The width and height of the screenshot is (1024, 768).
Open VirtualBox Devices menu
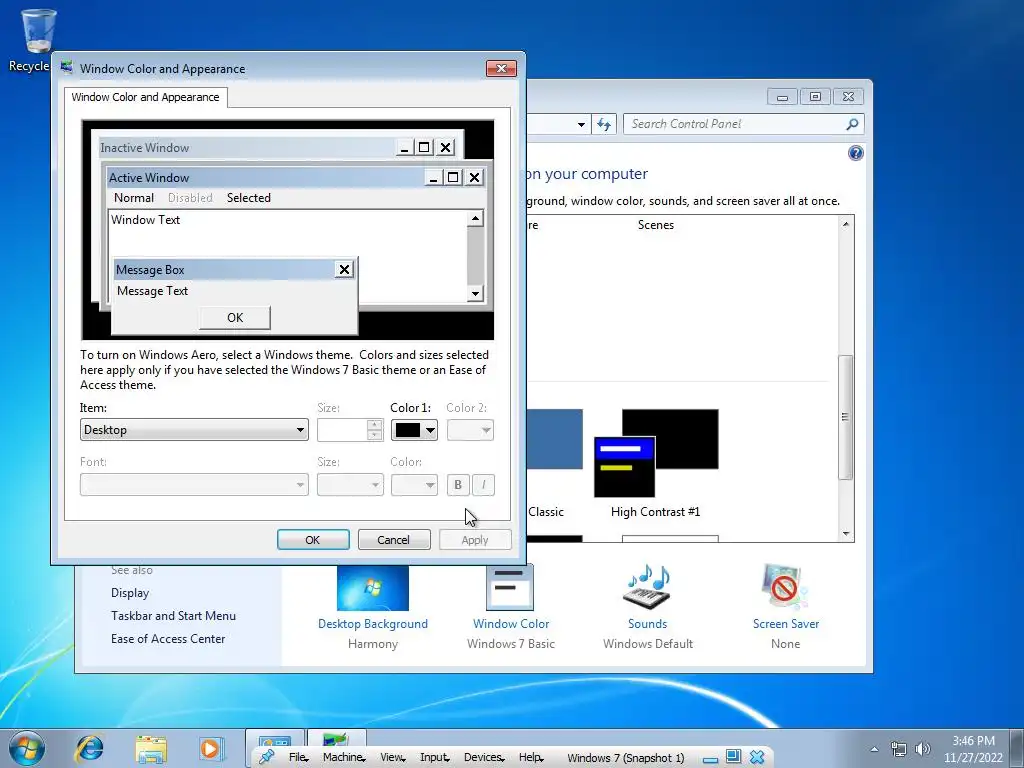[484, 757]
